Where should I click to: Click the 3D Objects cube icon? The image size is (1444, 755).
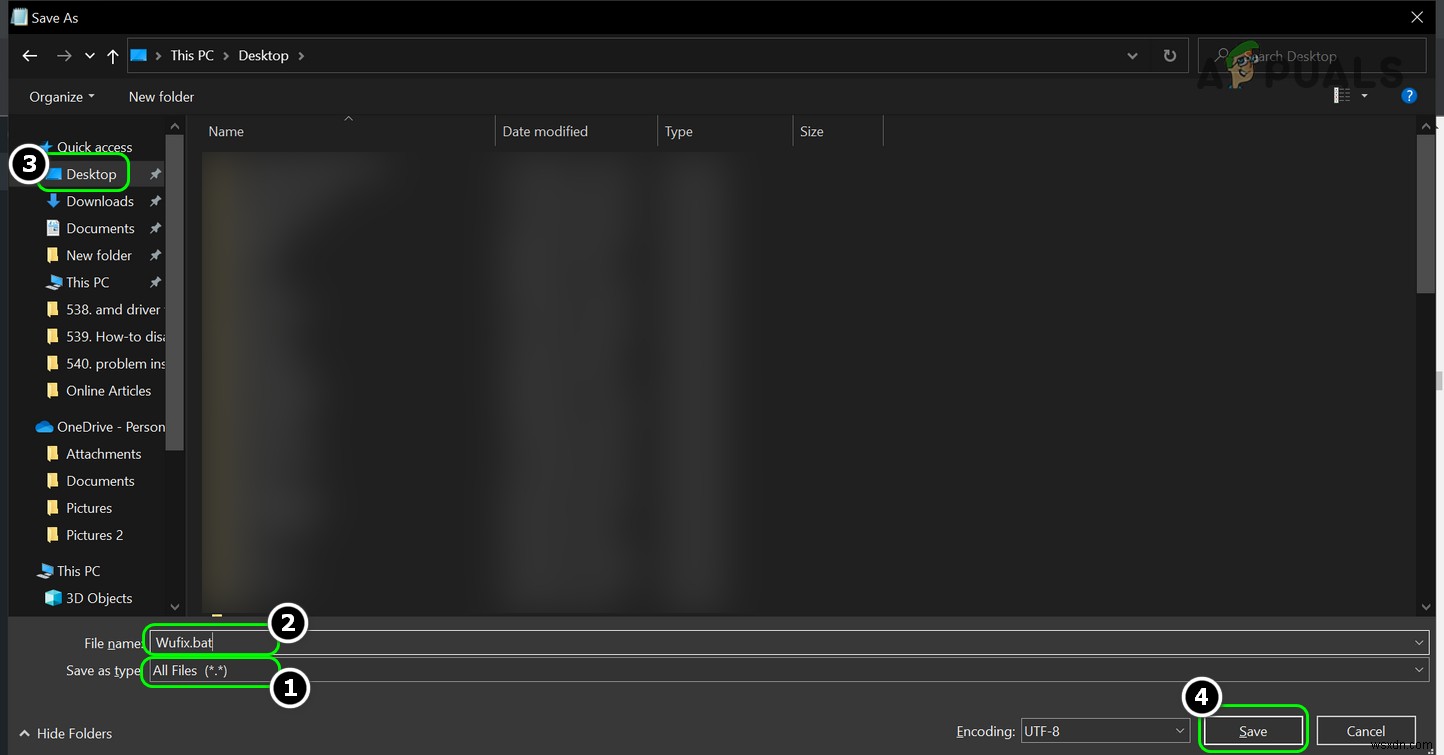(x=54, y=598)
